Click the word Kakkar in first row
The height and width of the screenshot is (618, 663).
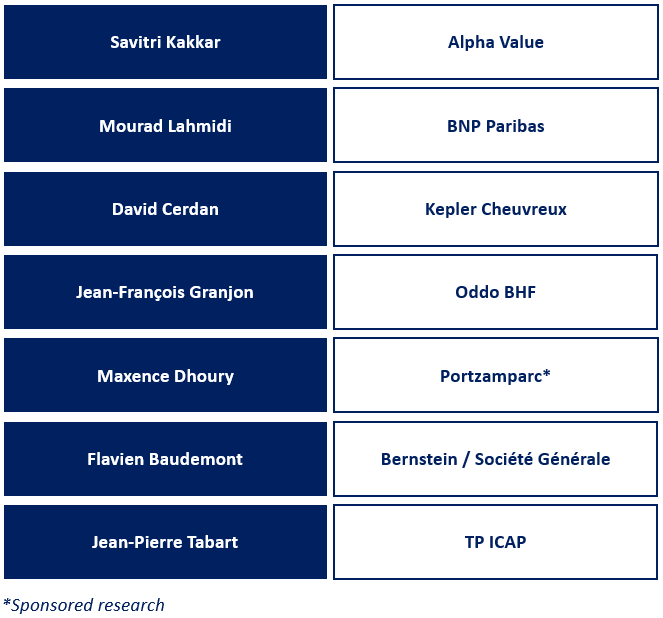click(193, 42)
